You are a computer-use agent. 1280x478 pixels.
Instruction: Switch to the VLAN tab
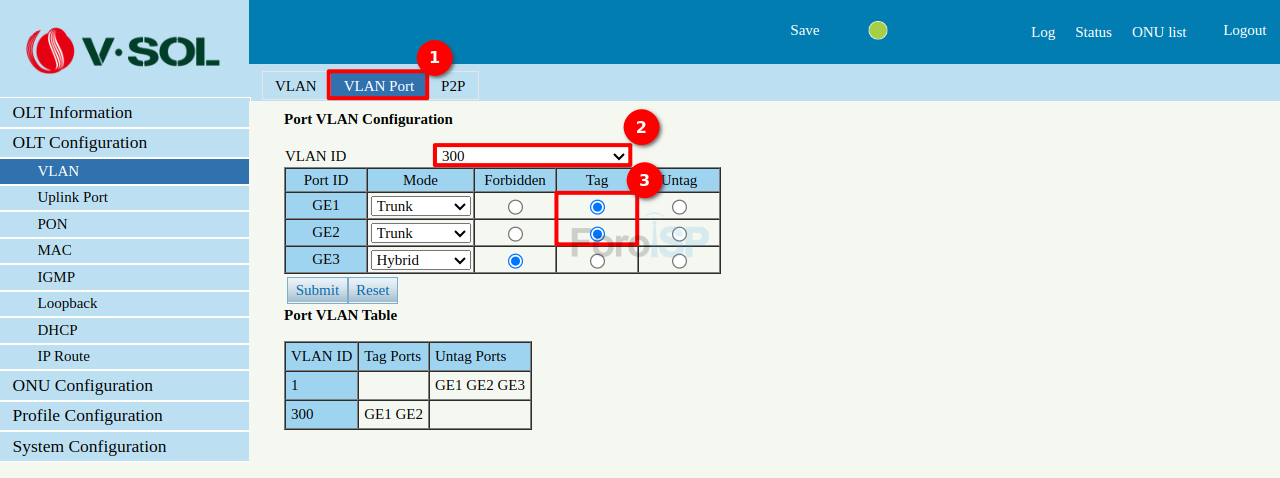tap(295, 86)
